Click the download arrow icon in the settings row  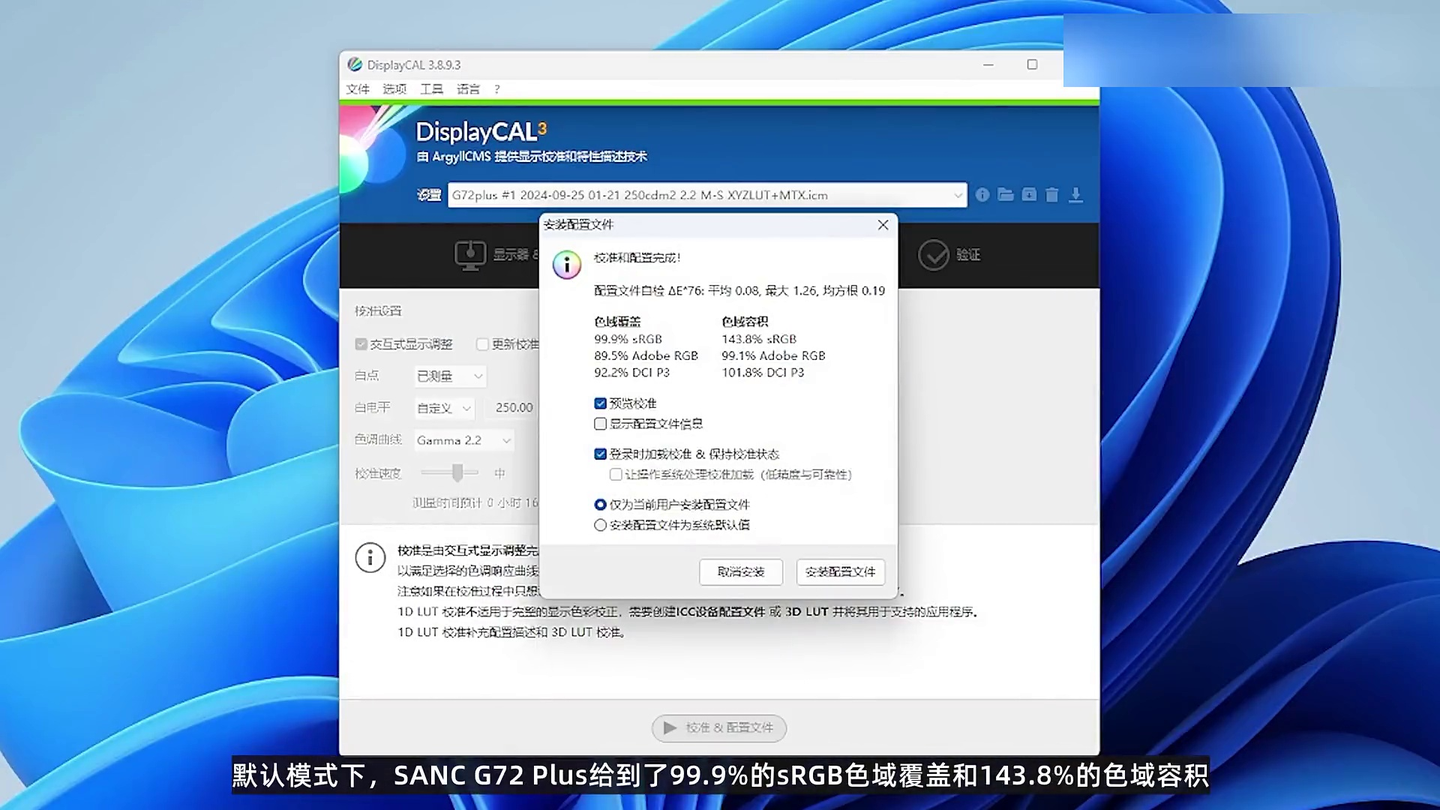pyautogui.click(x=1076, y=195)
